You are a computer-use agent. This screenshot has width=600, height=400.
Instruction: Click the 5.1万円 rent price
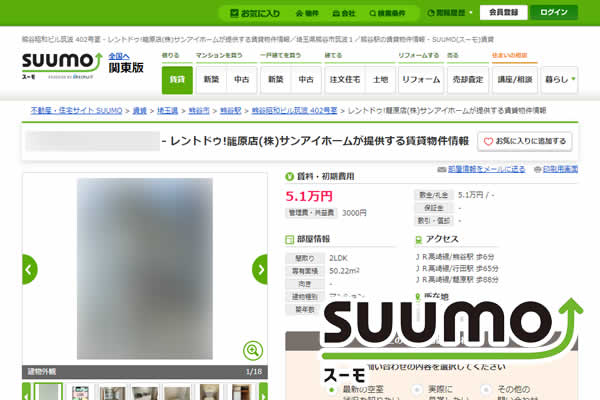click(309, 196)
